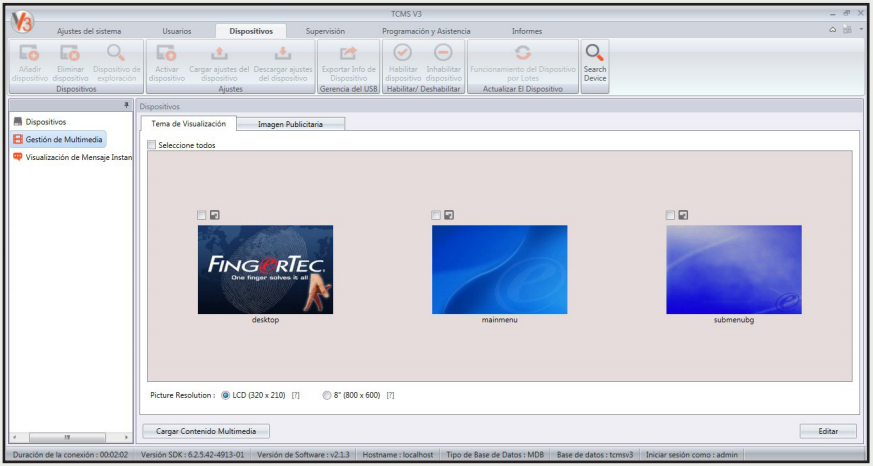Screen dimensions: 873x466
Task: Select LCD (320 x 210) resolution radio
Action: coord(225,395)
